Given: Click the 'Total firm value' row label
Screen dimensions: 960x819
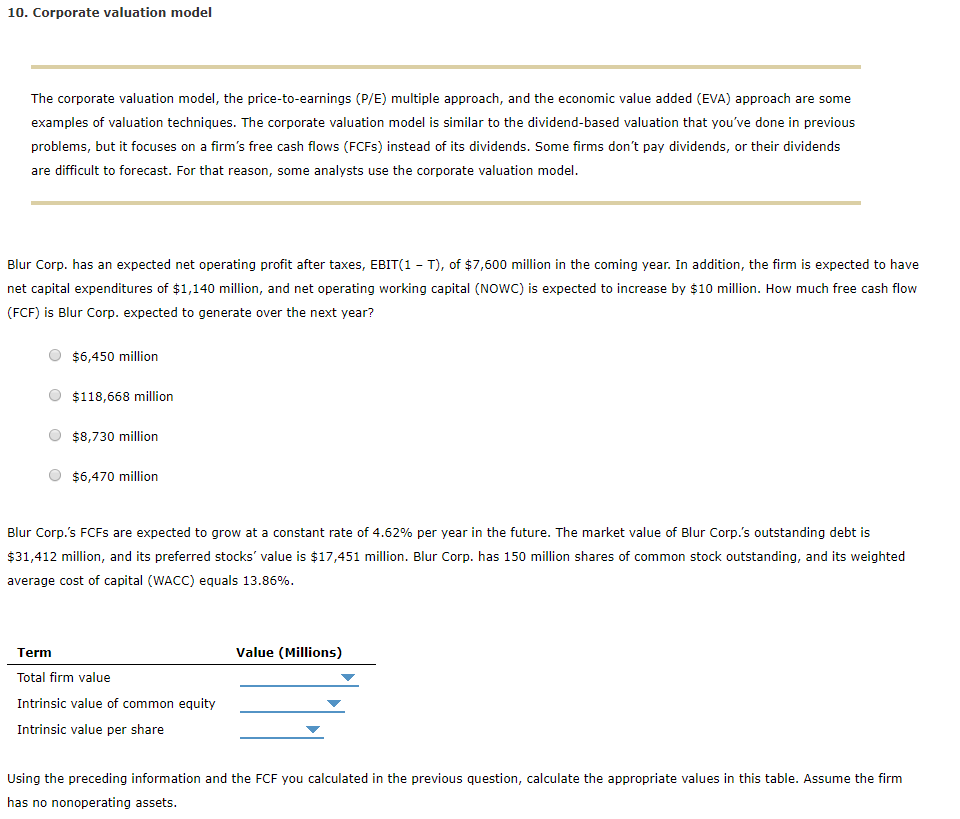Looking at the screenshot, I should point(64,678).
